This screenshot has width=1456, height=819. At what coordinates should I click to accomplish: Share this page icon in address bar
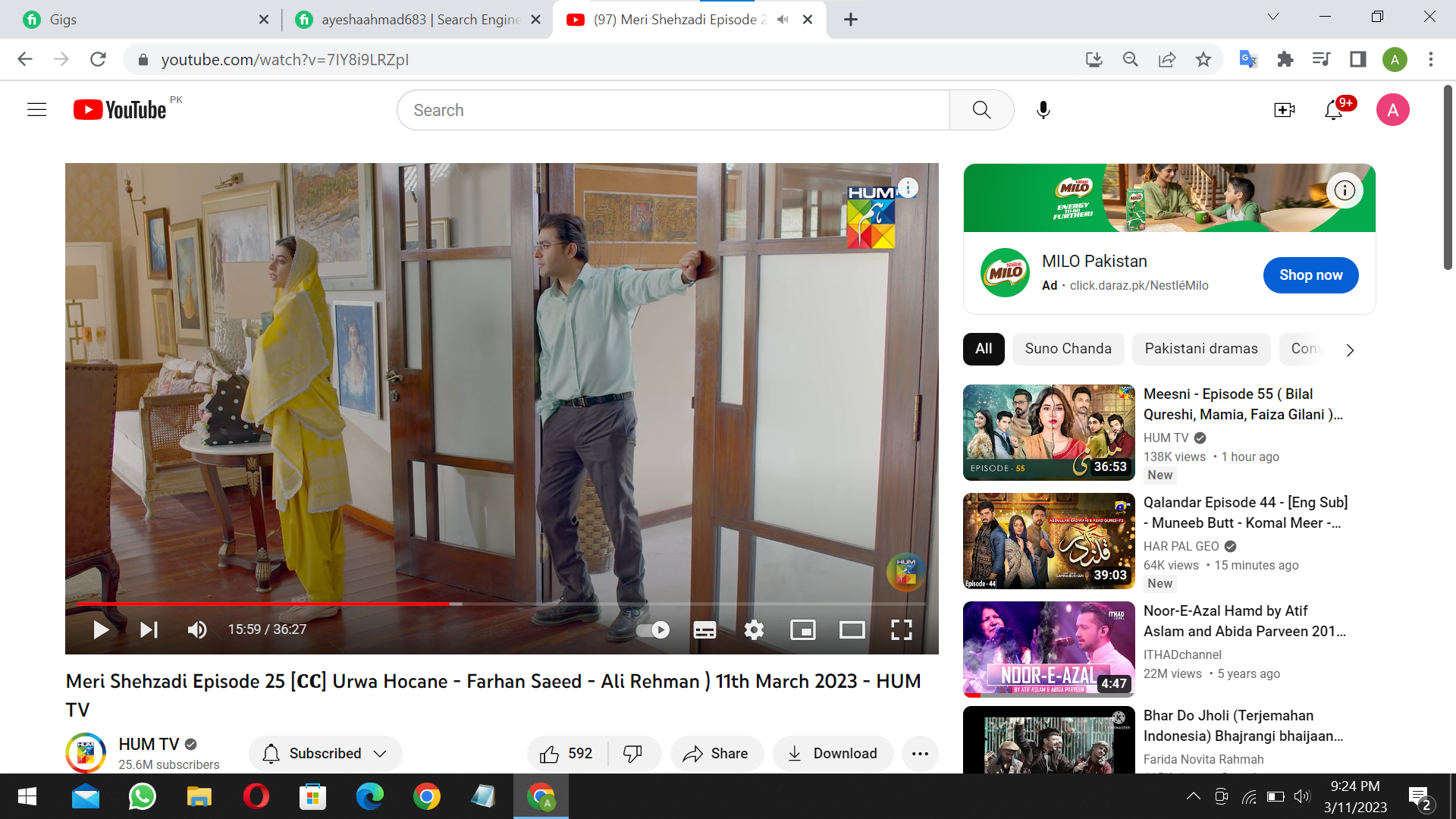1167,59
